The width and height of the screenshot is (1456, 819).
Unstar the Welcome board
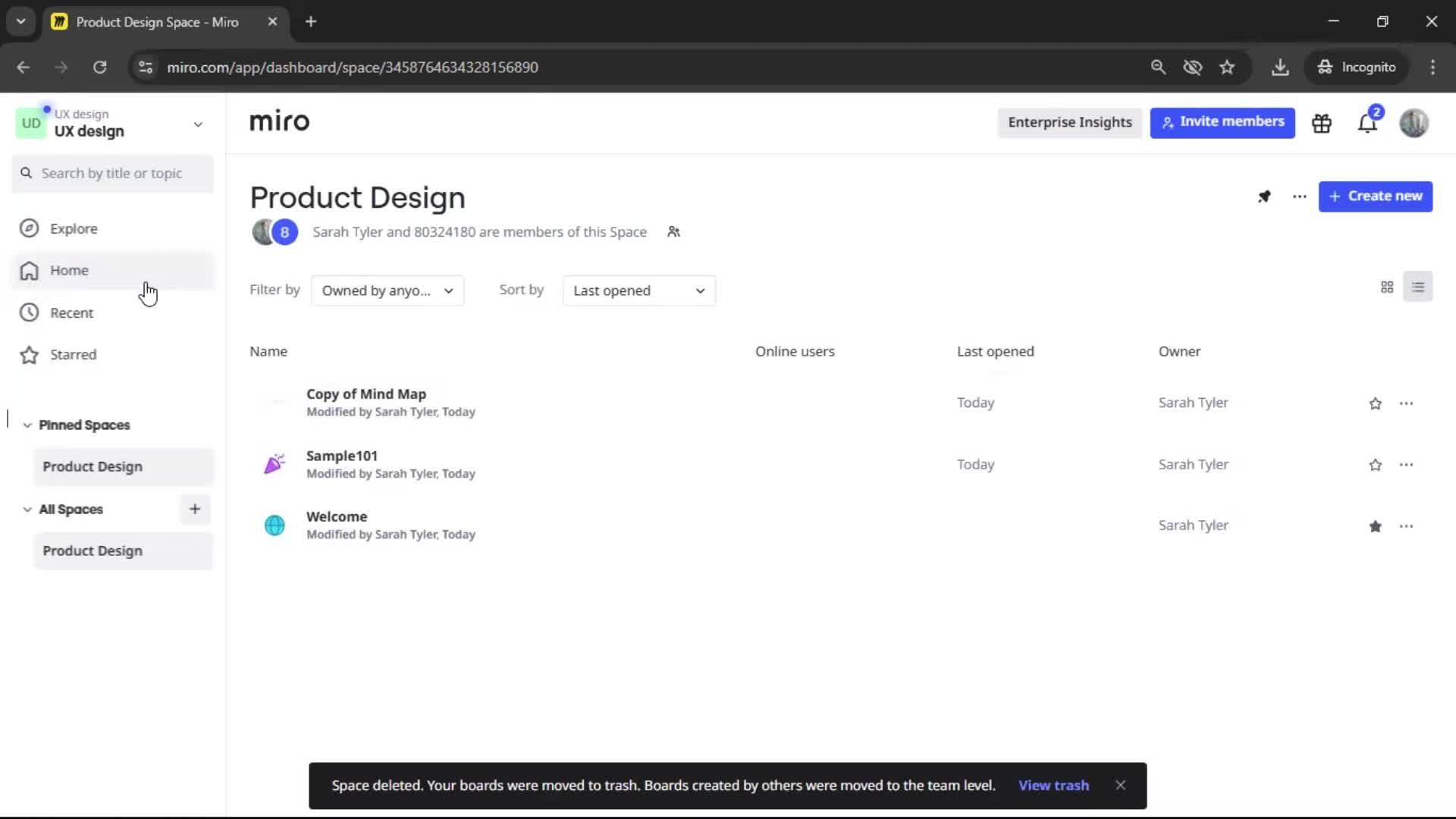tap(1375, 526)
